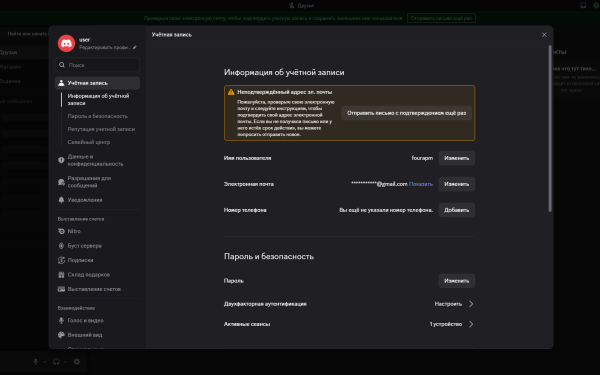Open dropdown arrow next to headphones
600x375 pixels.
tap(65, 362)
